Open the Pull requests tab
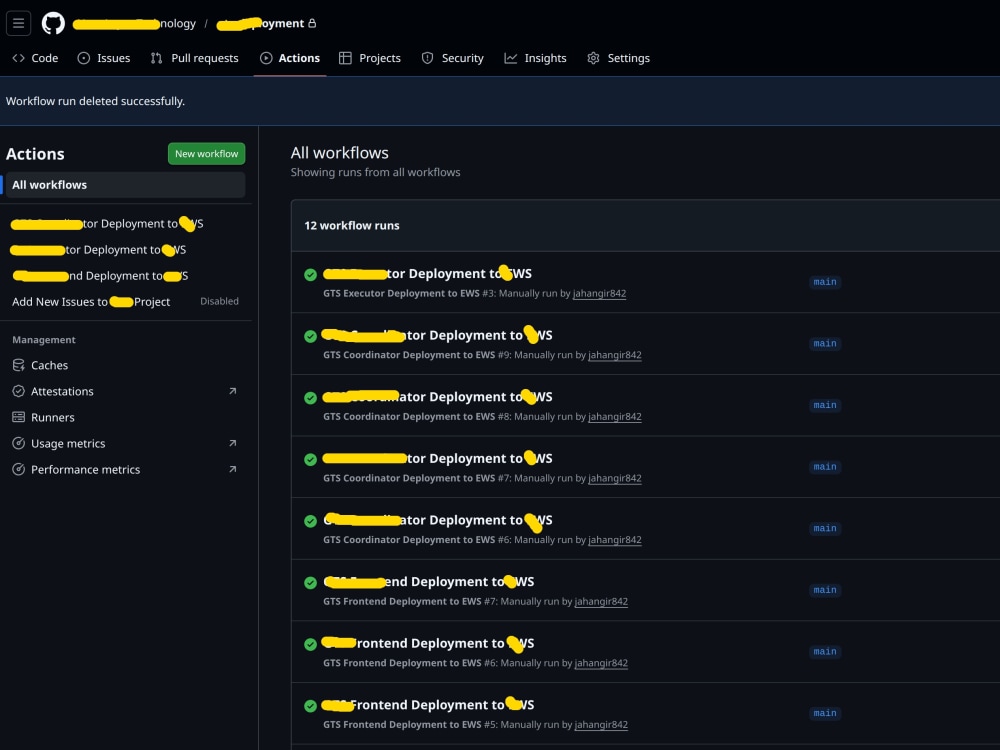This screenshot has height=750, width=1000. point(195,58)
